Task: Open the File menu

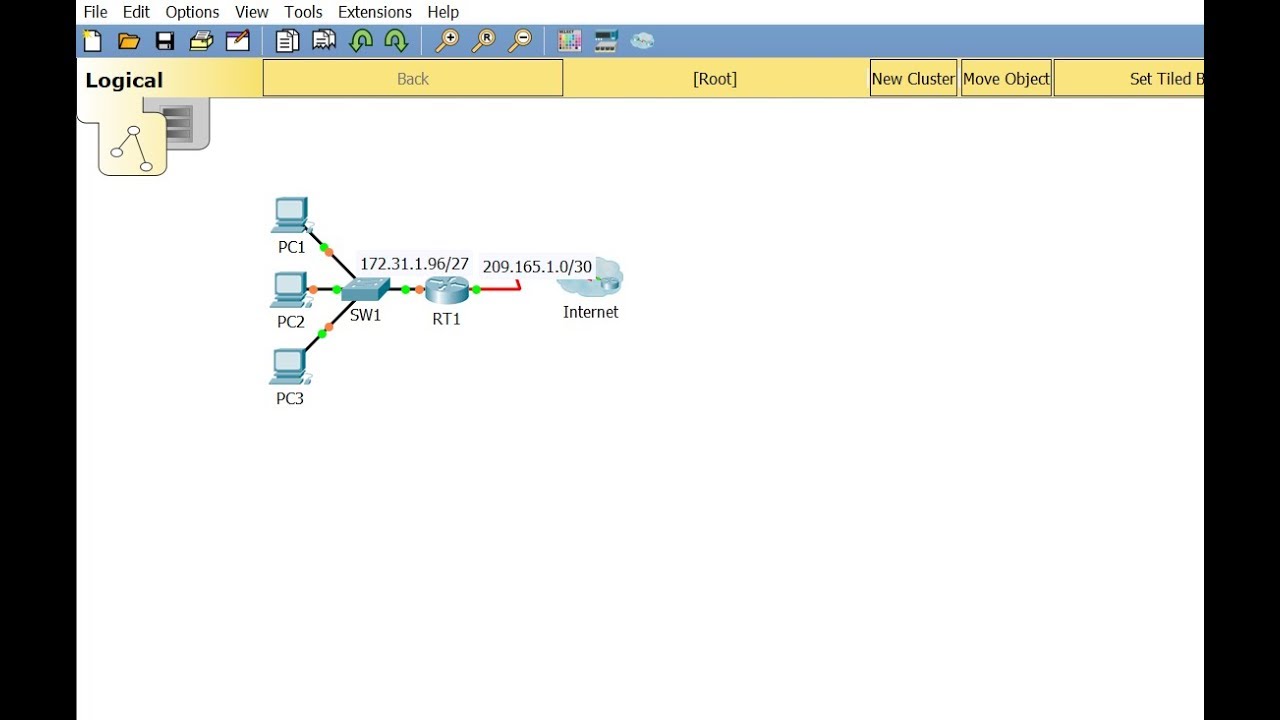Action: (x=95, y=12)
